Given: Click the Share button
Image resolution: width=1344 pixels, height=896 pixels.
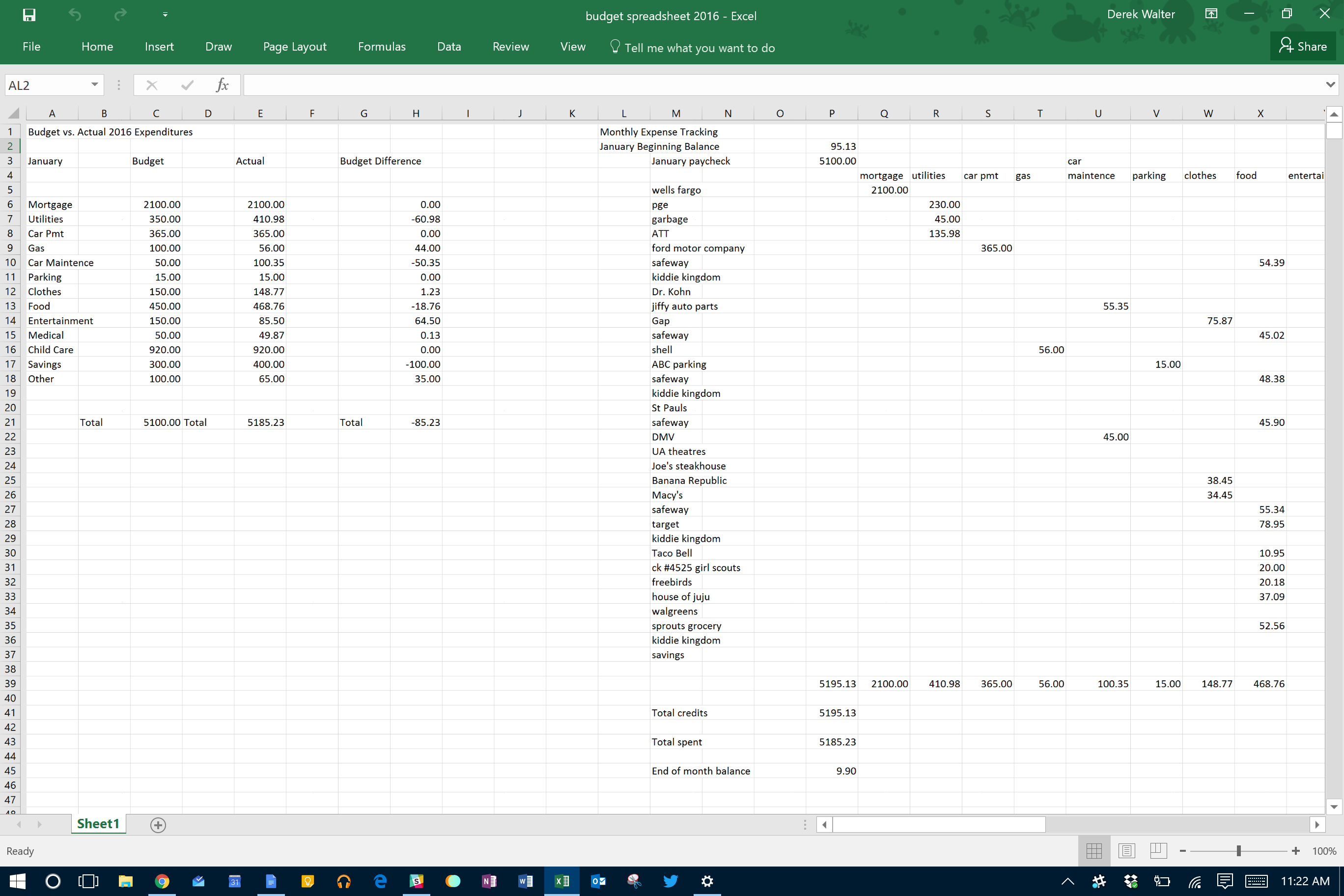Looking at the screenshot, I should click(x=1303, y=46).
